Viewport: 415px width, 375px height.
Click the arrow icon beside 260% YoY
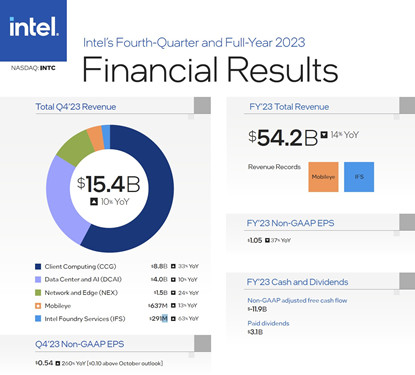point(58,363)
